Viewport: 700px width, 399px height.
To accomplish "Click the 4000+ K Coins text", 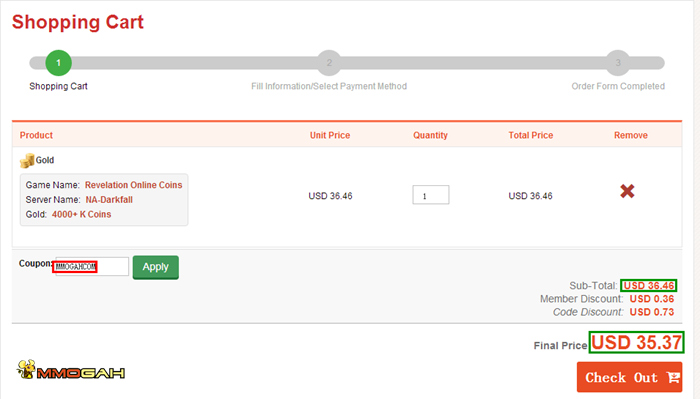I will (x=81, y=214).
